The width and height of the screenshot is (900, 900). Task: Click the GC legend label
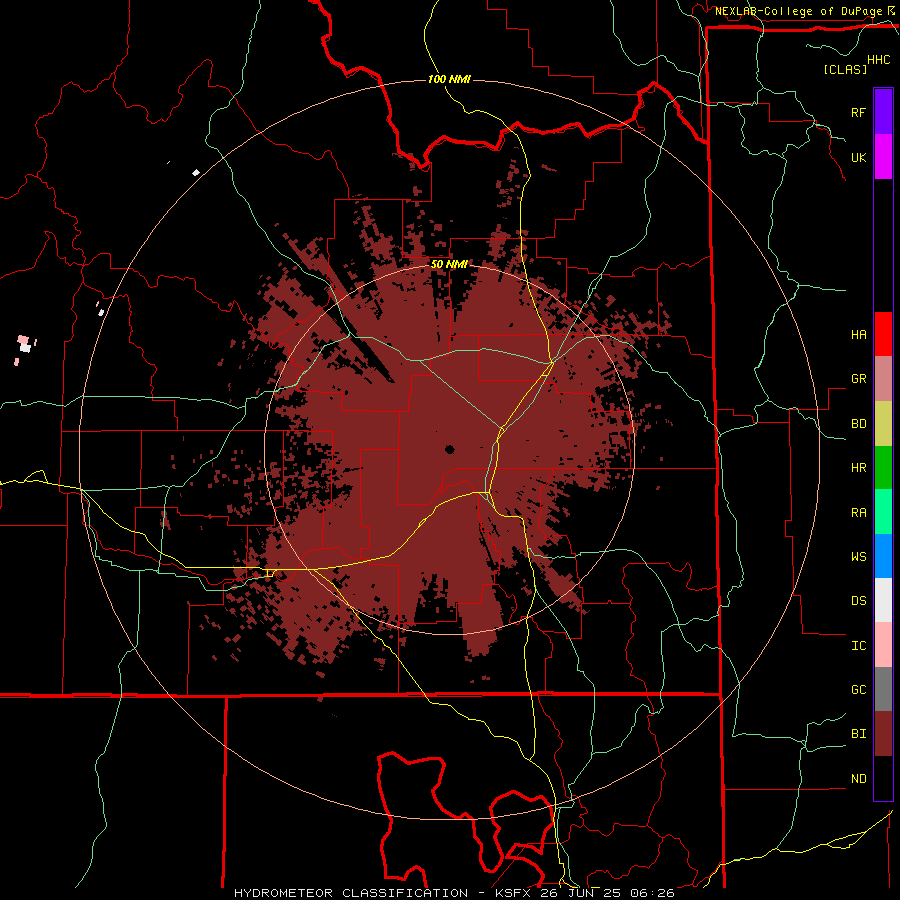pyautogui.click(x=858, y=690)
